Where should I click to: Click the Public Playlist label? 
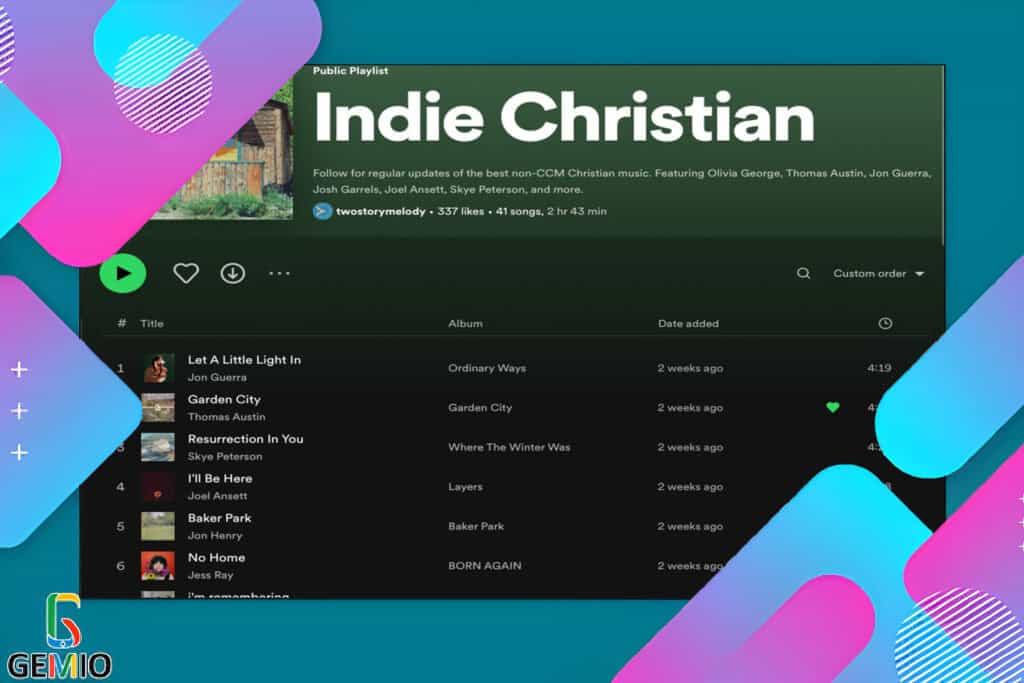pos(350,71)
